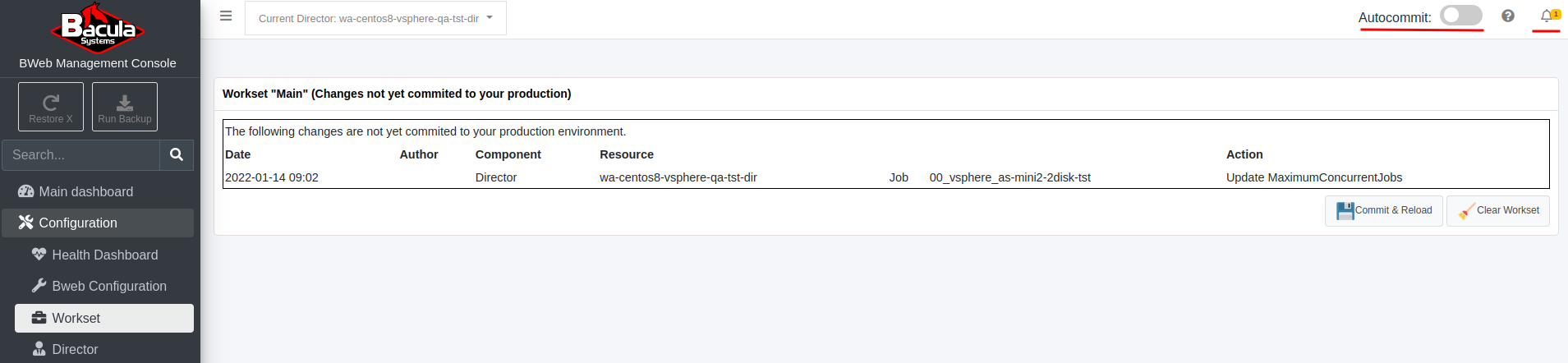1568x363 pixels.
Task: Click the Clear Workset button
Action: point(1498,211)
